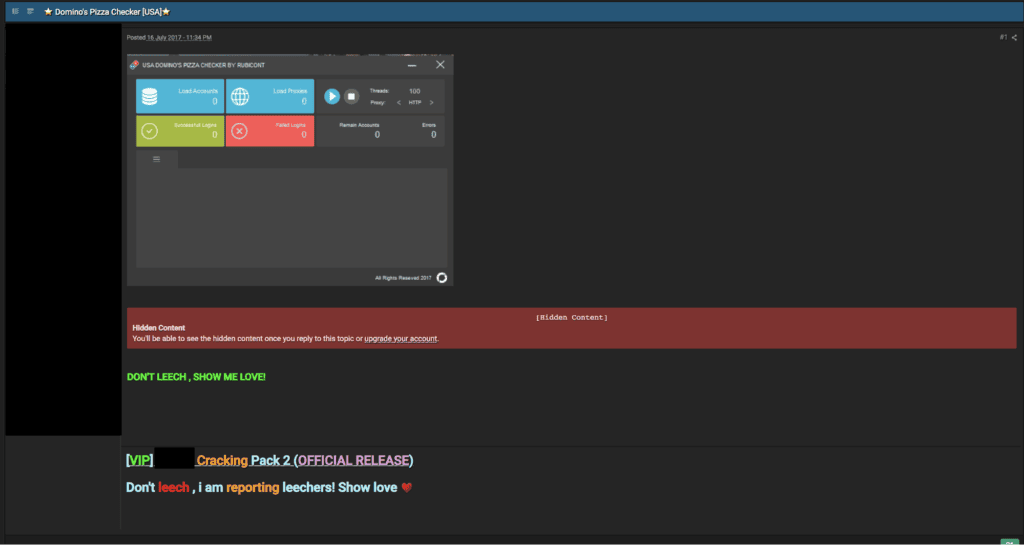1024x545 pixels.
Task: Click the 'upgrade your account' link
Action: pyautogui.click(x=401, y=338)
